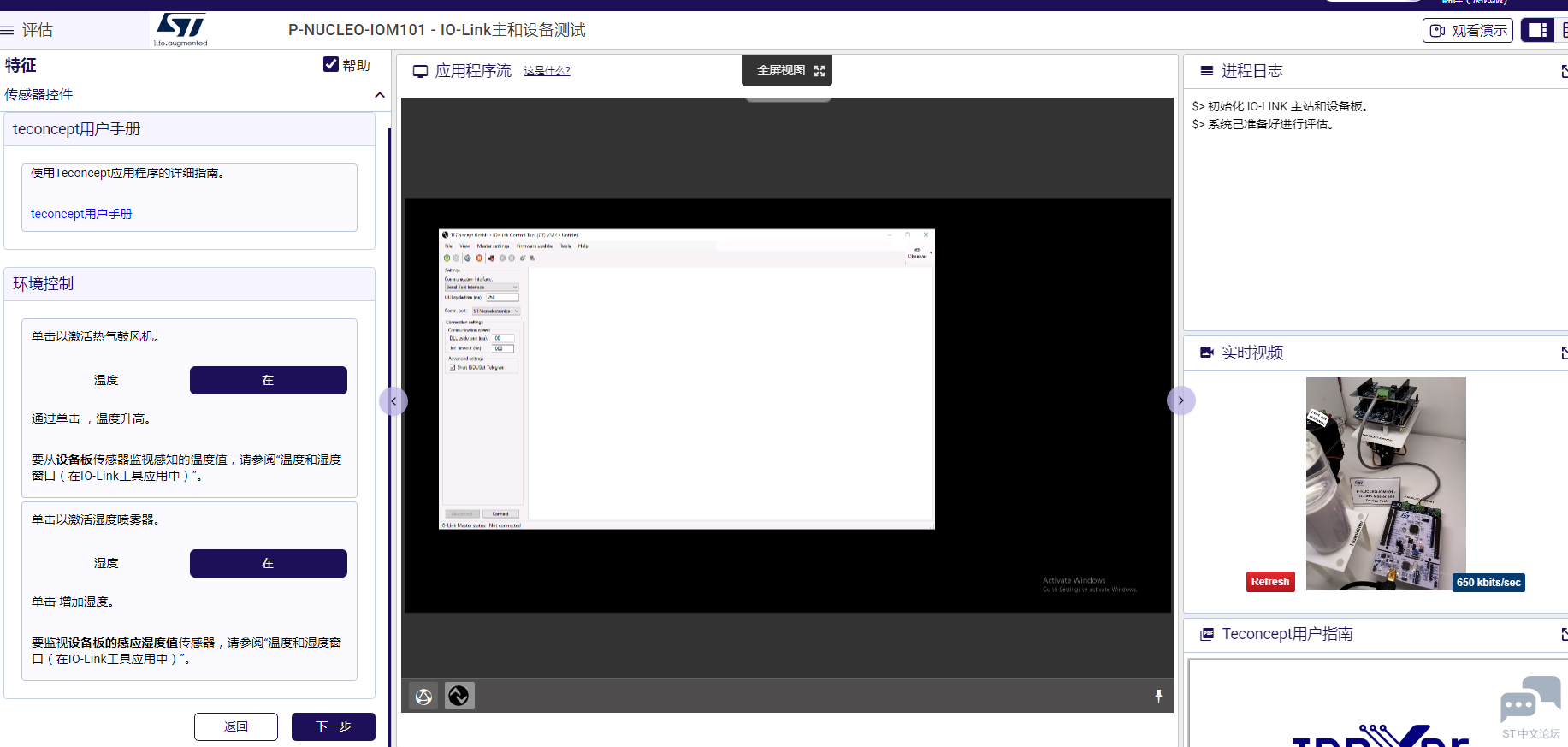Pin the application stream toolbar
This screenshot has width=1568, height=747.
(x=1158, y=697)
